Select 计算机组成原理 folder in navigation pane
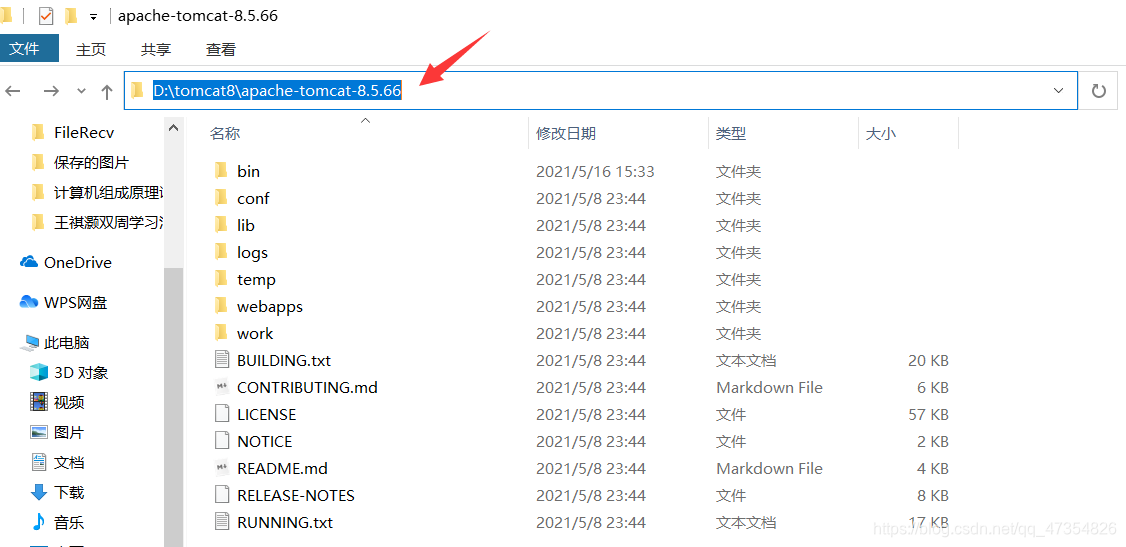 [109, 192]
